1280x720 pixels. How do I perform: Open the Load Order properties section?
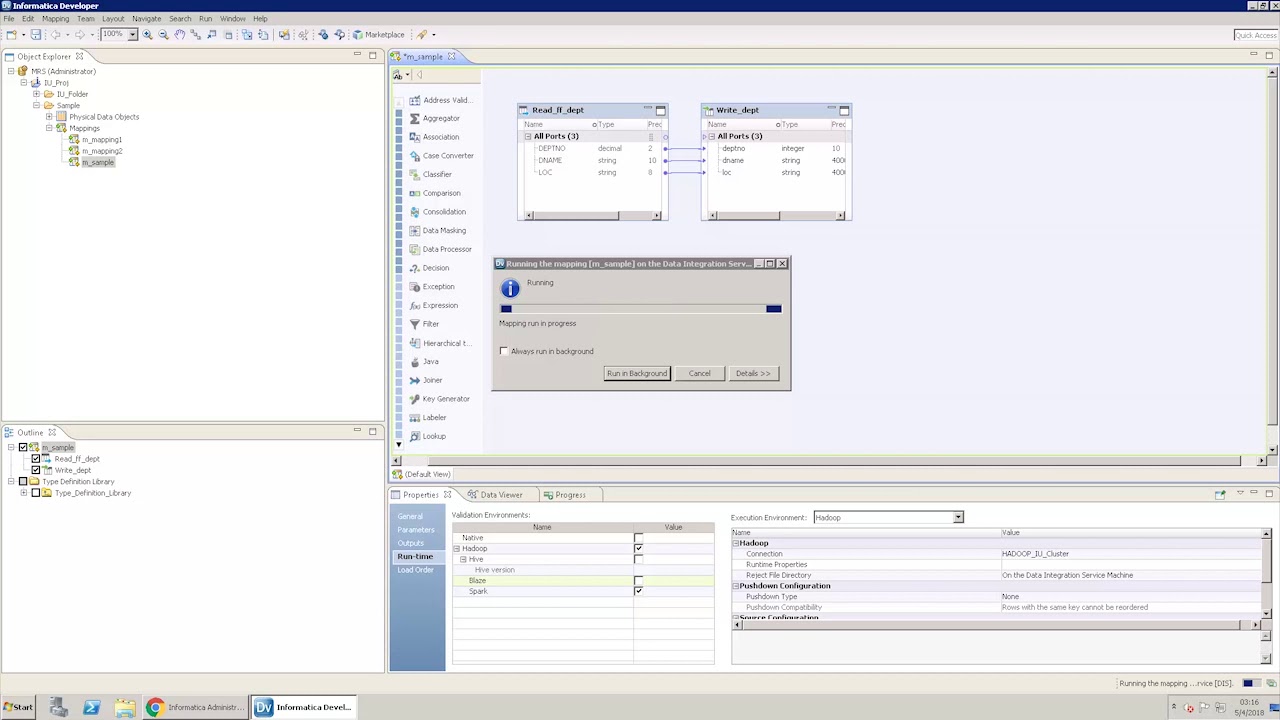(x=415, y=570)
